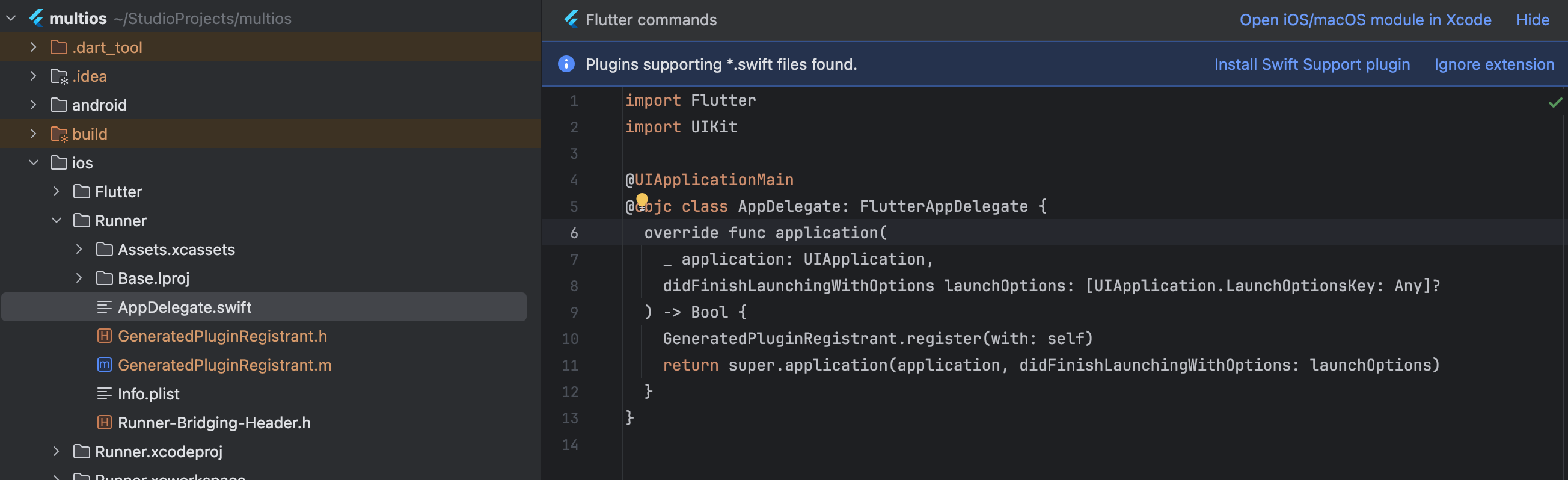Click the yellow lightbulb intention icon

coord(642,200)
